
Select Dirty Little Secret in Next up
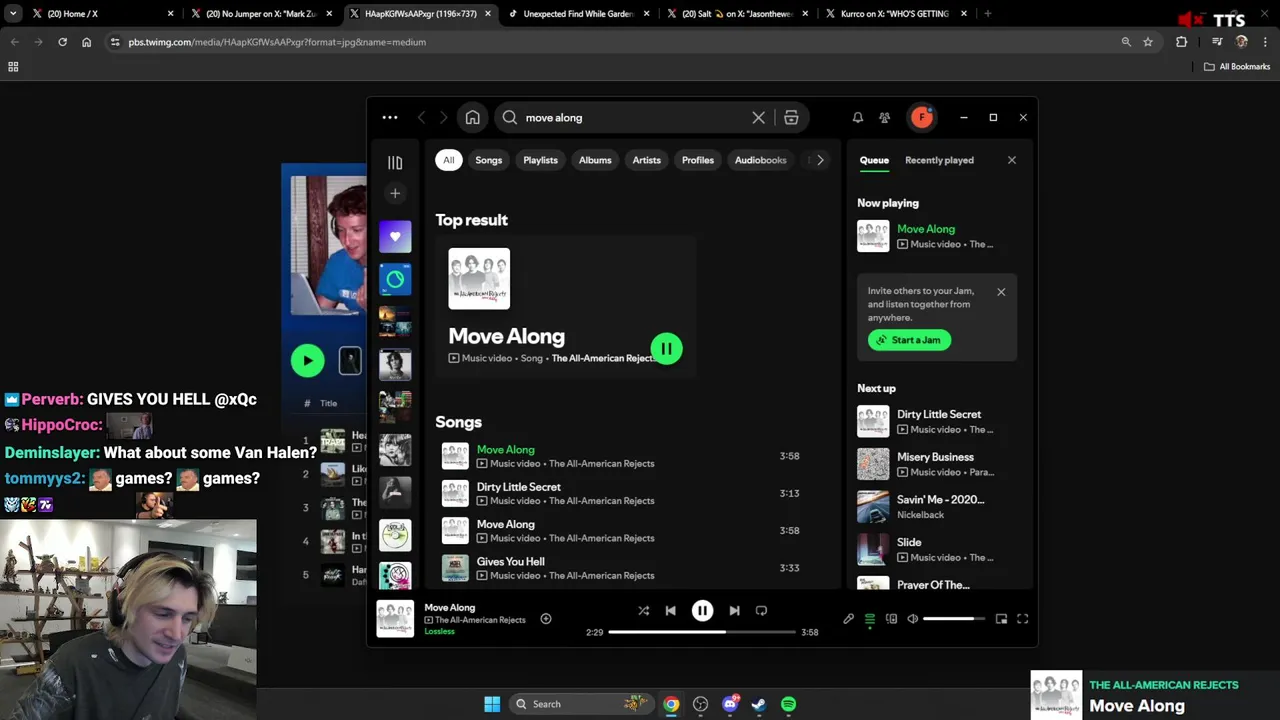pyautogui.click(x=937, y=422)
